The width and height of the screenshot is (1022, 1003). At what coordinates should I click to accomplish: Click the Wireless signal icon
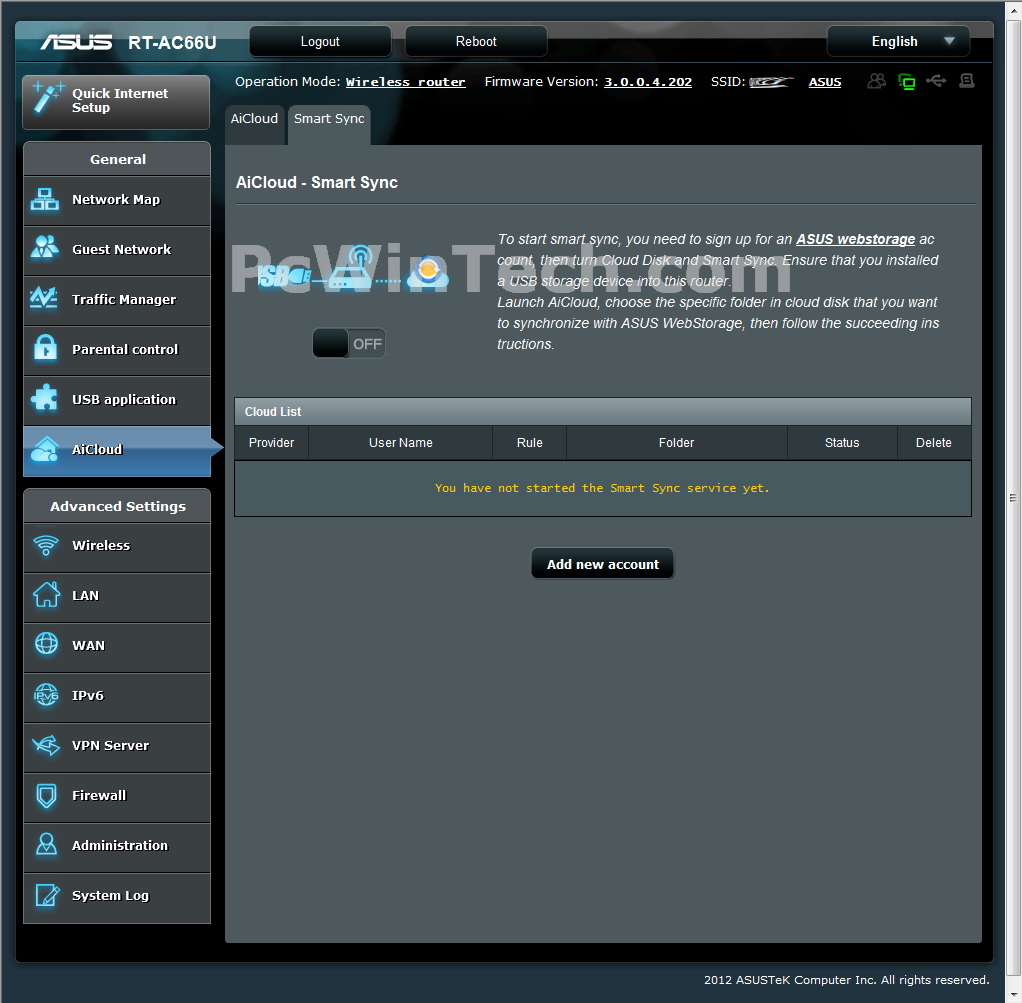46,545
